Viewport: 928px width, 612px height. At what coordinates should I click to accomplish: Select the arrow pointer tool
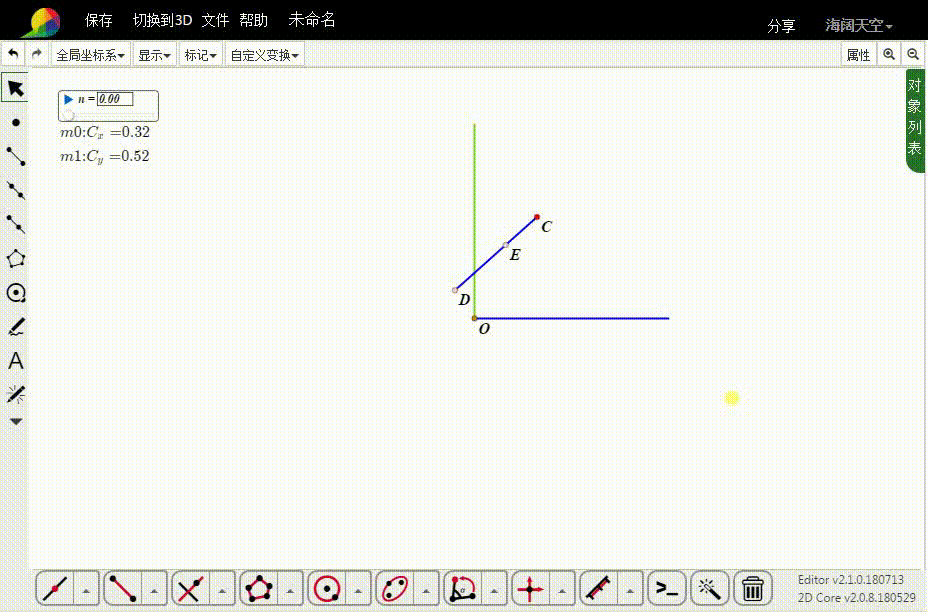click(15, 88)
